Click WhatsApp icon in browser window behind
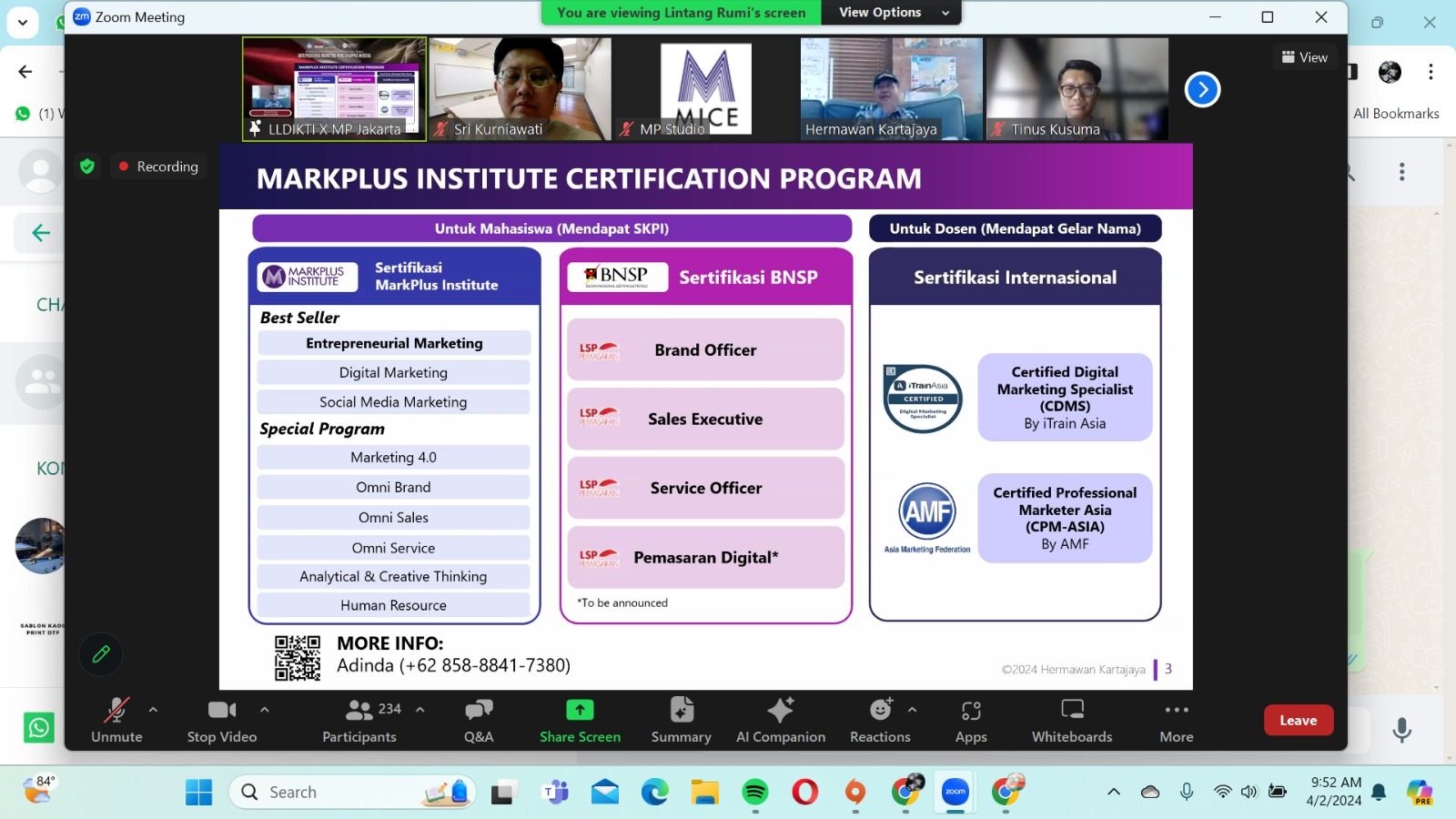 tap(39, 728)
